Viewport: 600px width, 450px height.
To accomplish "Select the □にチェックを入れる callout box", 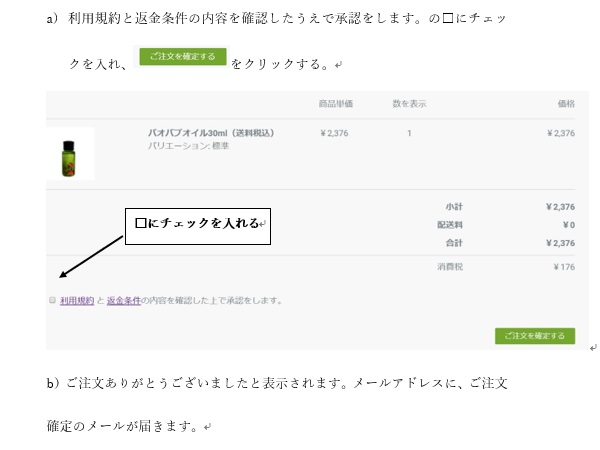I will [x=198, y=226].
